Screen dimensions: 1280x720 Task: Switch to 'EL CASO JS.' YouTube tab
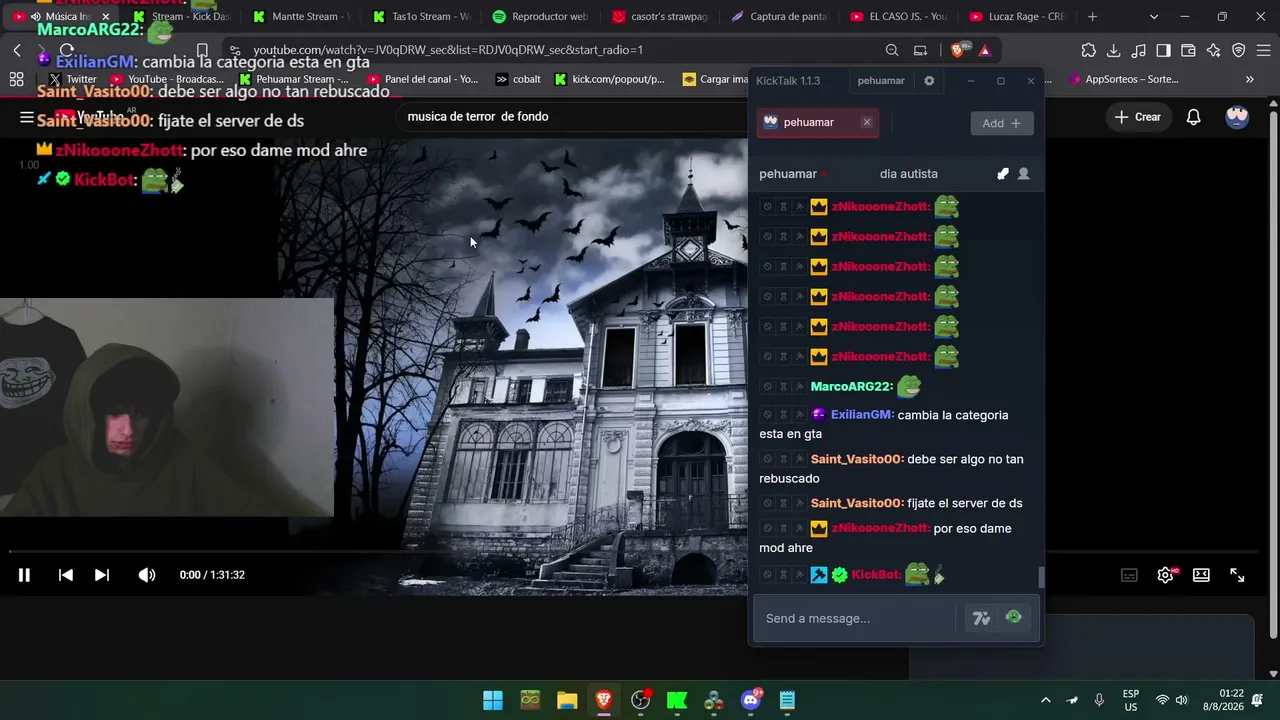898,17
